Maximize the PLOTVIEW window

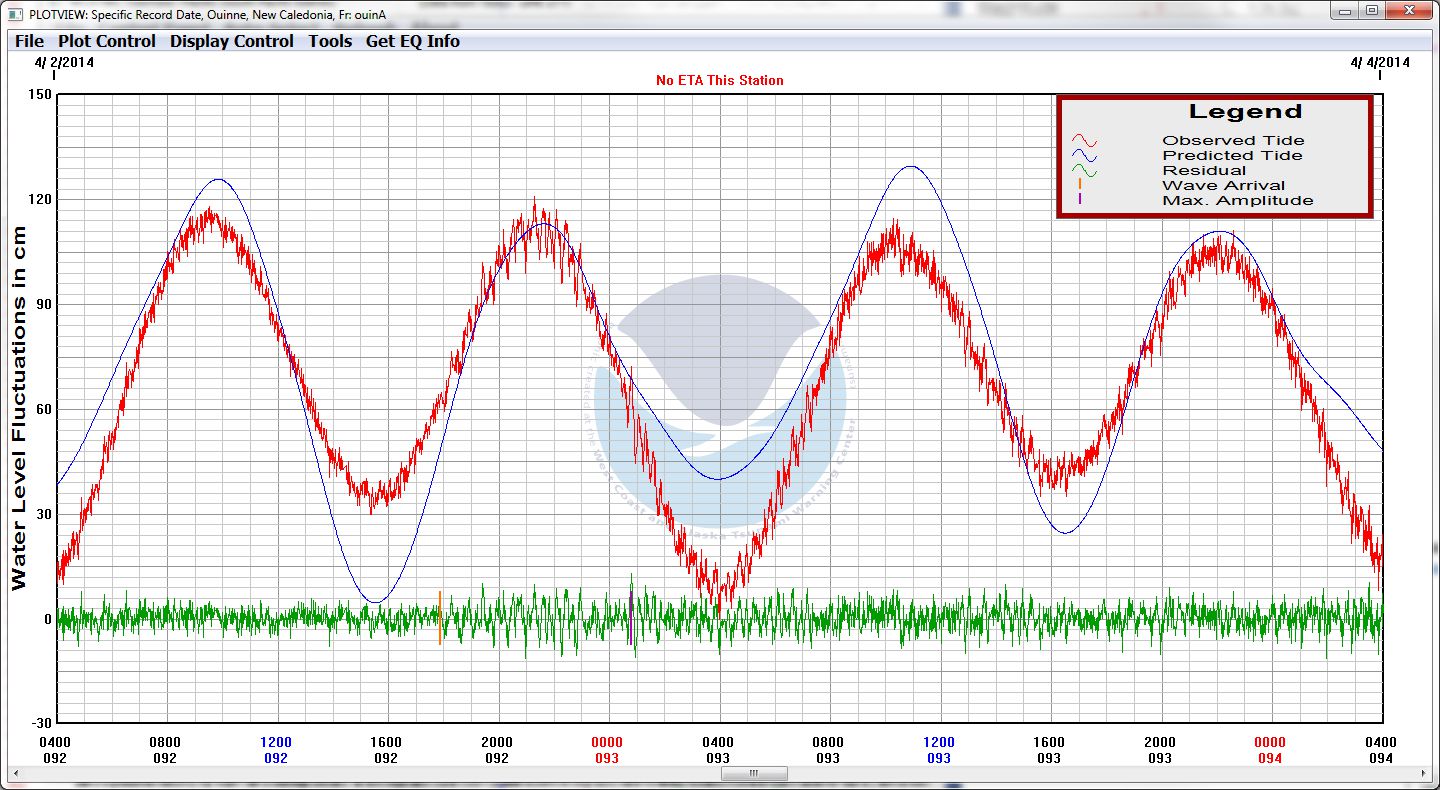coord(1372,11)
